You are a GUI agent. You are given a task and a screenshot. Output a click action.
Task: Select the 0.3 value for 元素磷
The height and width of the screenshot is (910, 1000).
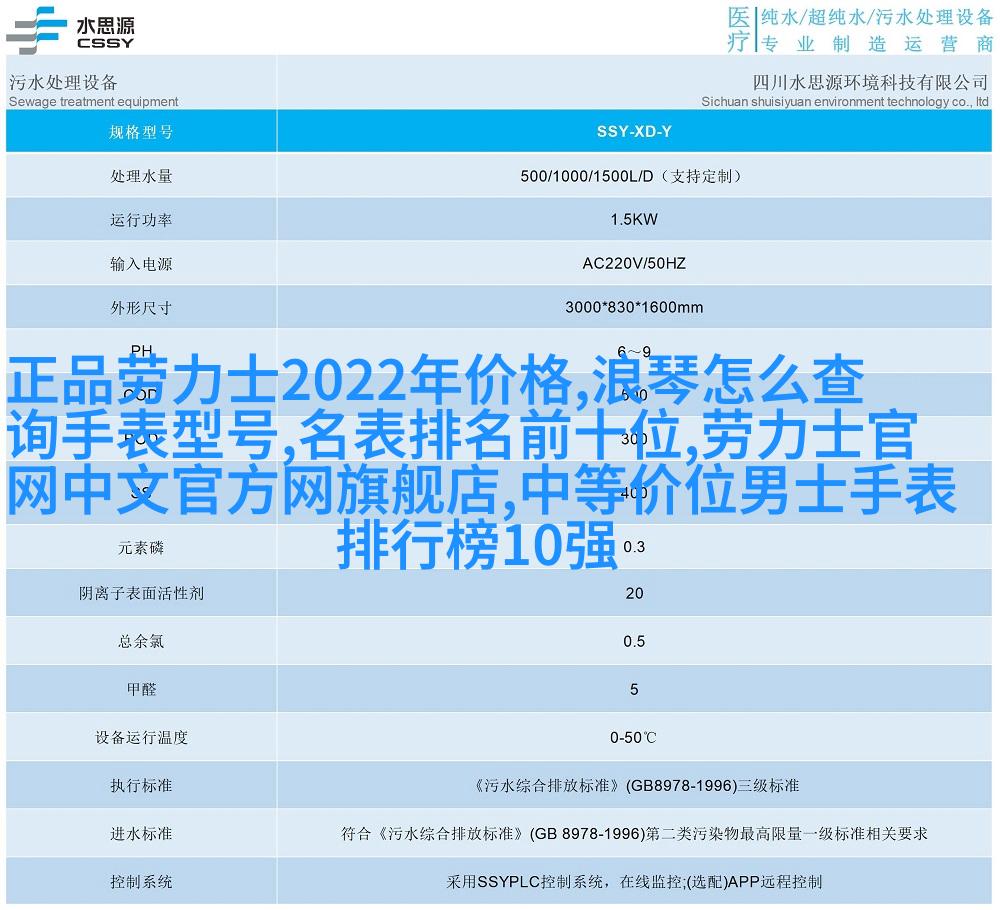[x=634, y=547]
